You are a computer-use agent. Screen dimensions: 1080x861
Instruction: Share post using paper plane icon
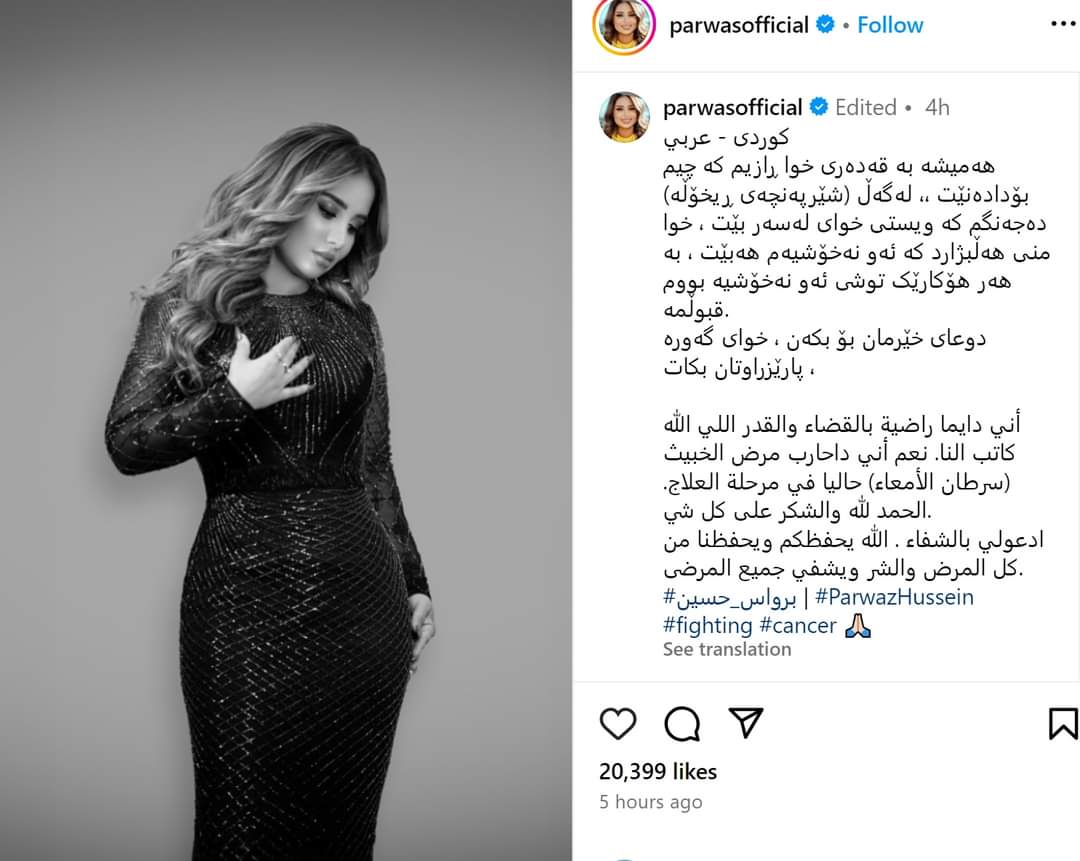pyautogui.click(x=746, y=723)
